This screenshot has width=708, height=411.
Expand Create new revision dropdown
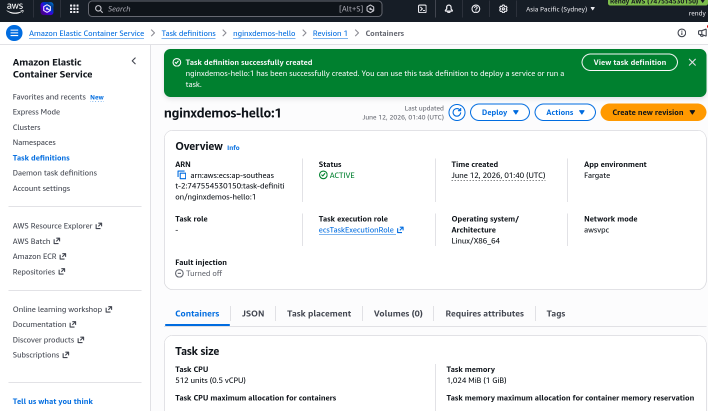[653, 112]
